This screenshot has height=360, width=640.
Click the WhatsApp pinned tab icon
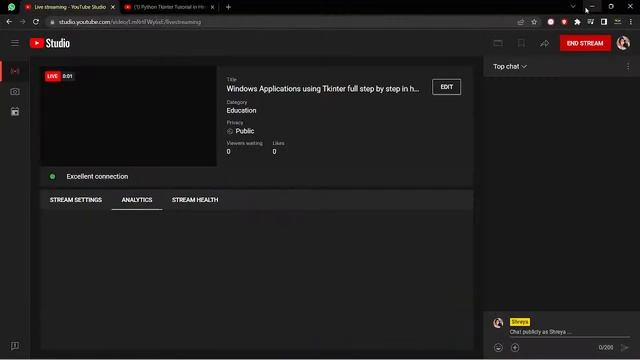[11, 7]
